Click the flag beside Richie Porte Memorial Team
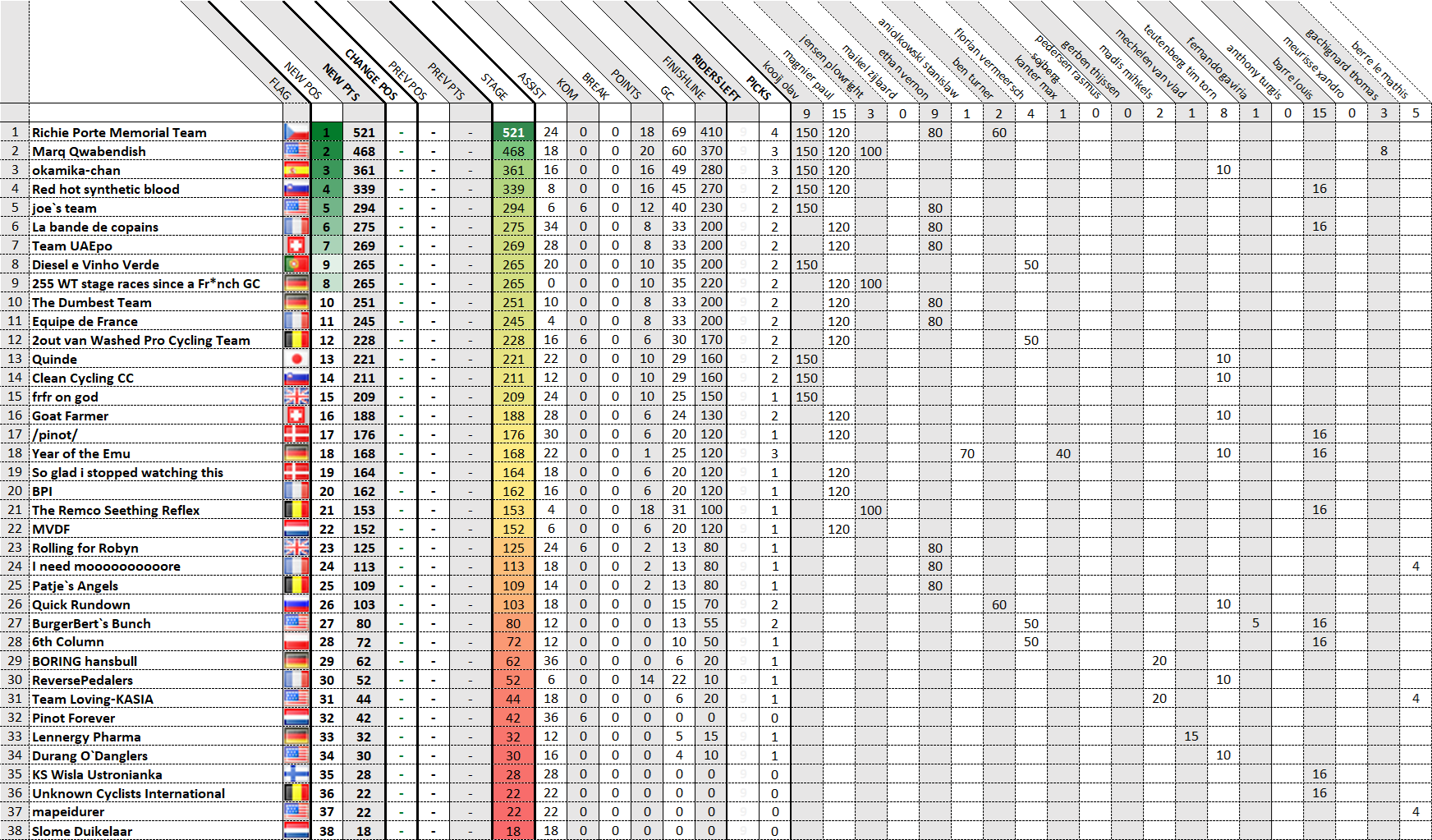Viewport: 1432px width, 840px height. tap(296, 132)
